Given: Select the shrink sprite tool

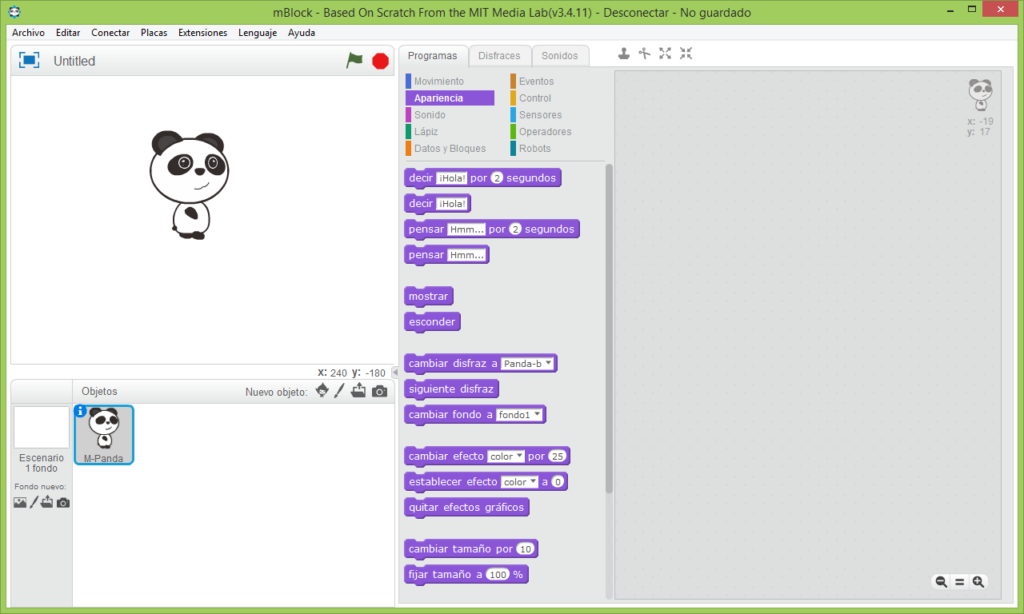Looking at the screenshot, I should [x=685, y=56].
